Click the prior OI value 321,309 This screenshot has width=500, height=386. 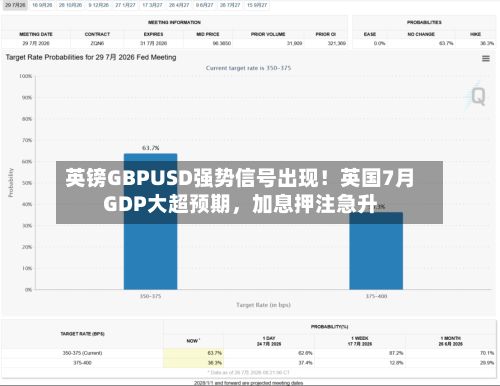tap(337, 43)
